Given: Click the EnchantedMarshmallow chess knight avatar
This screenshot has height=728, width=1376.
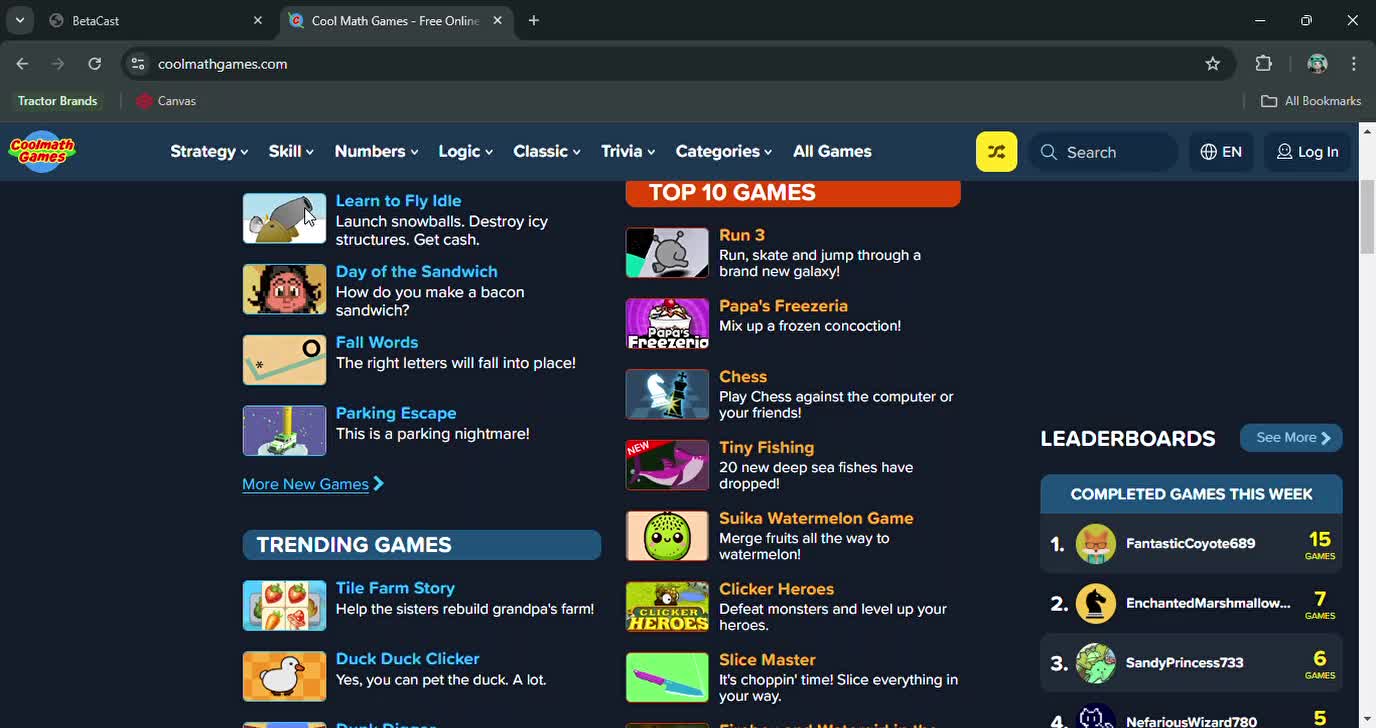Looking at the screenshot, I should pos(1096,603).
